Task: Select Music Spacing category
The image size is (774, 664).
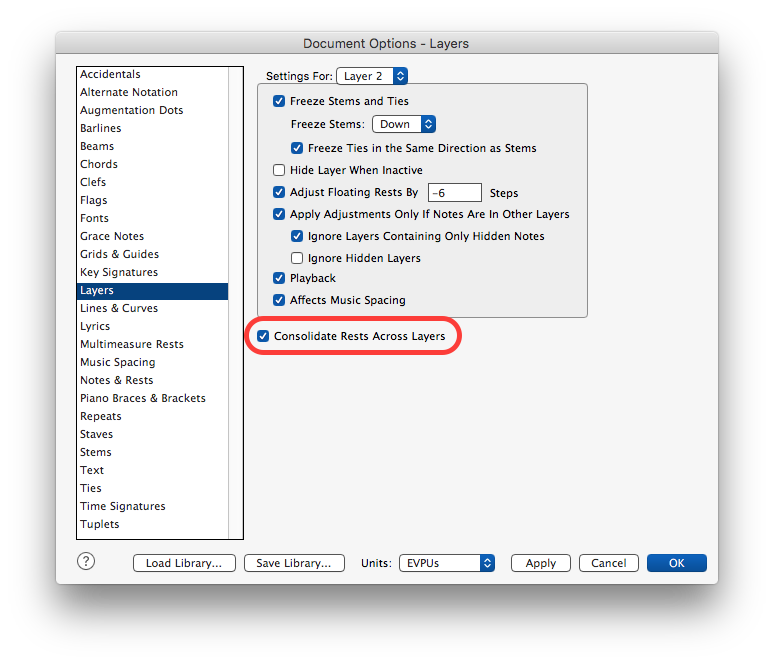Action: click(x=117, y=362)
